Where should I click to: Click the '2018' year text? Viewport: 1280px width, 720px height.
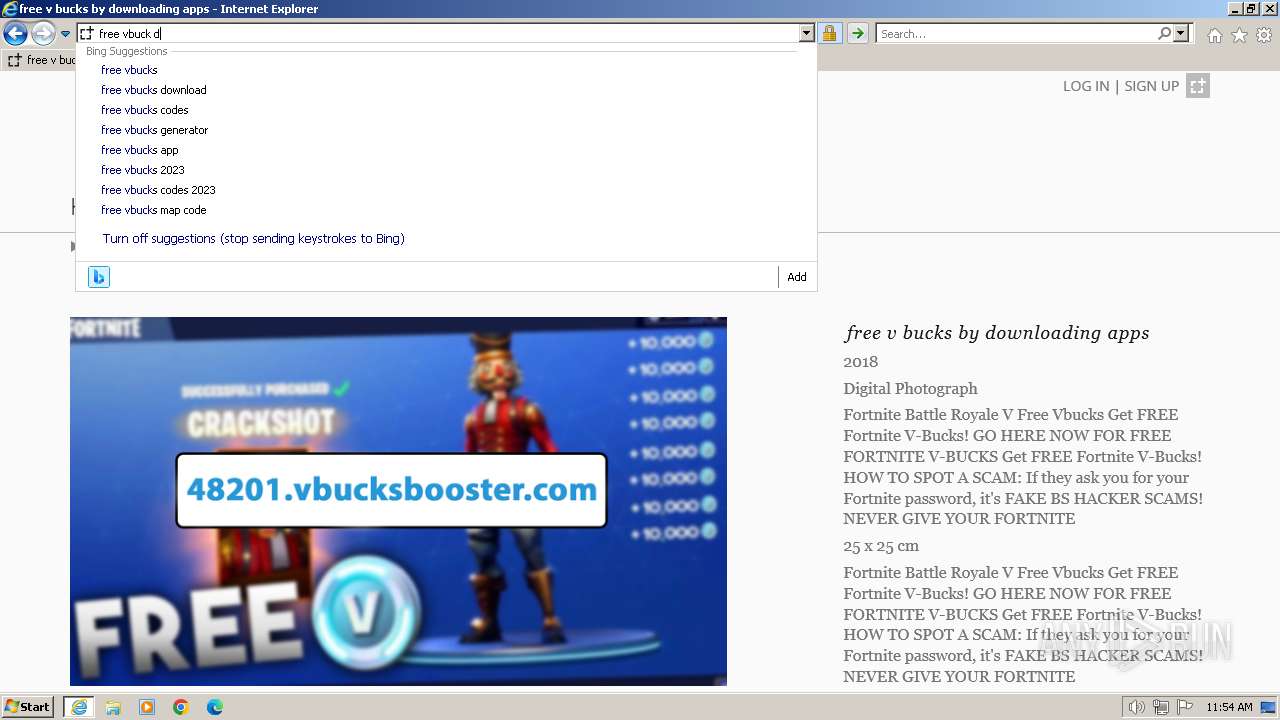[x=860, y=362]
